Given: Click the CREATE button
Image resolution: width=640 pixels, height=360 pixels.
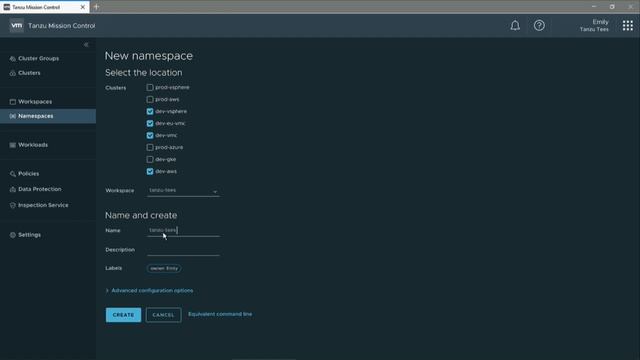Looking at the screenshot, I should pyautogui.click(x=123, y=315).
